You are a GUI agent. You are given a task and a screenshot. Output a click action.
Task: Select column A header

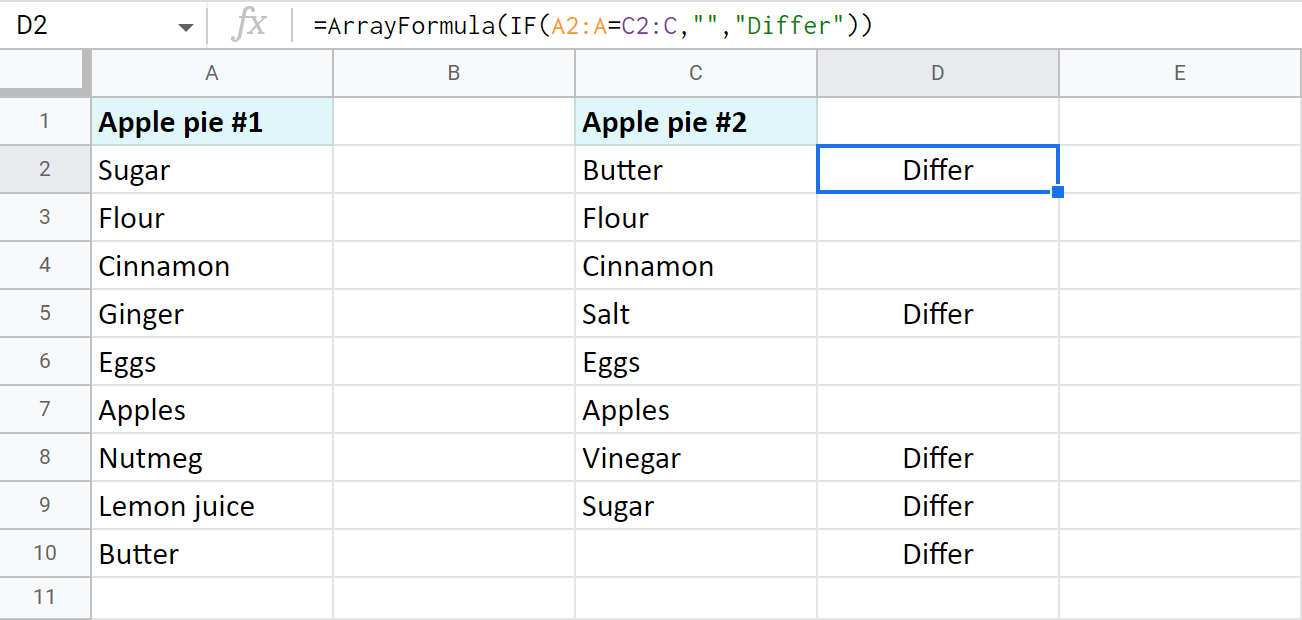[212, 73]
